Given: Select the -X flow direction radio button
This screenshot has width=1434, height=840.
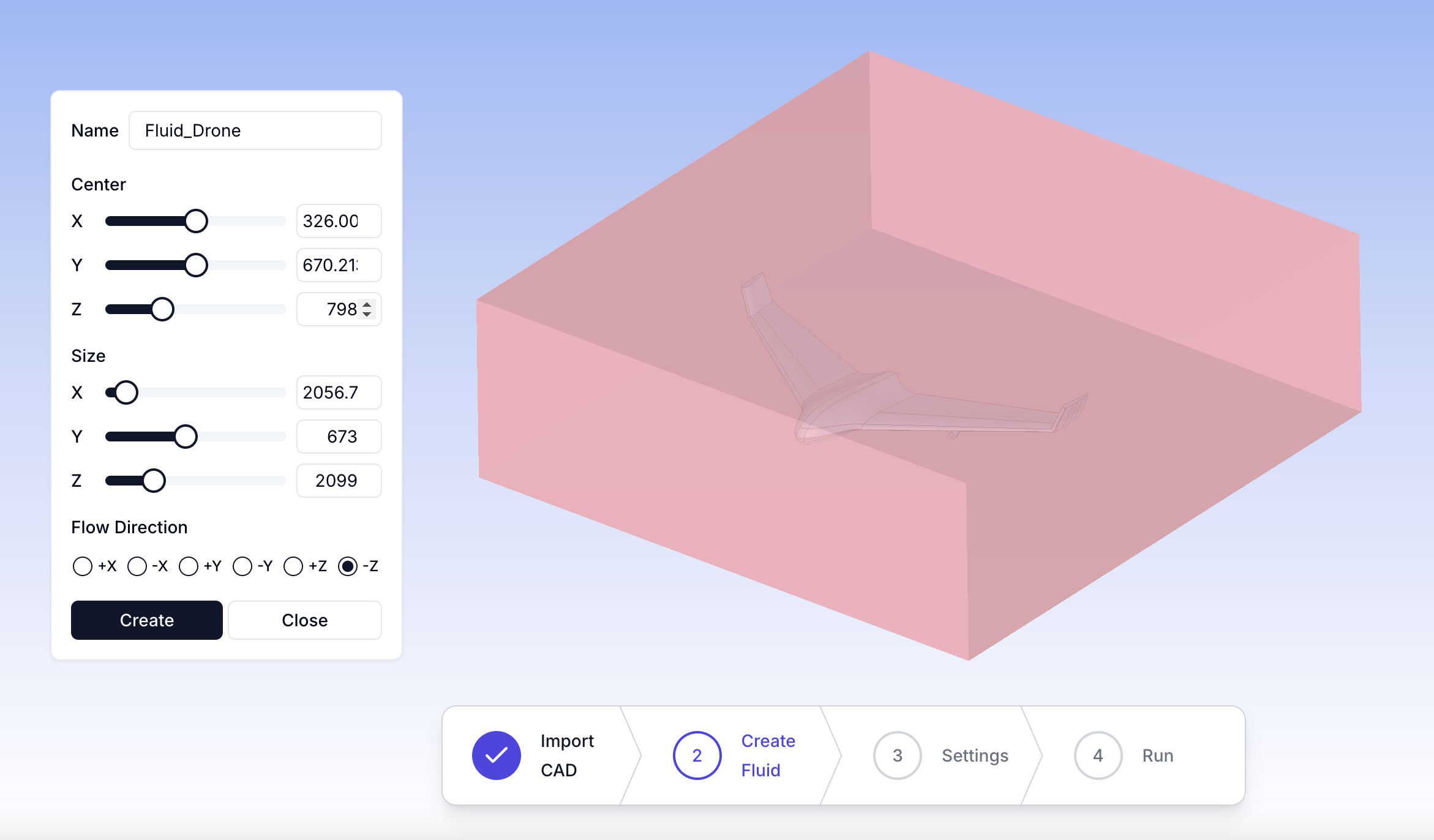Looking at the screenshot, I should 137,566.
